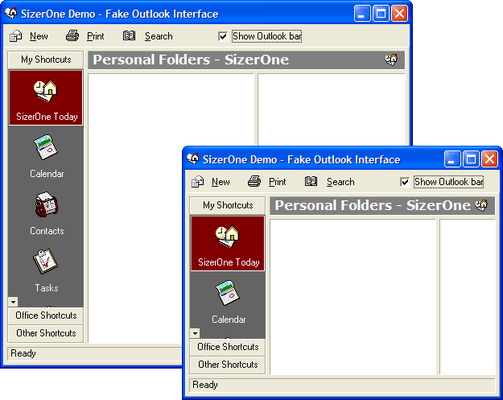Screen dimensions: 503x400
Task: Click the left white pane in front window
Action: (353, 297)
